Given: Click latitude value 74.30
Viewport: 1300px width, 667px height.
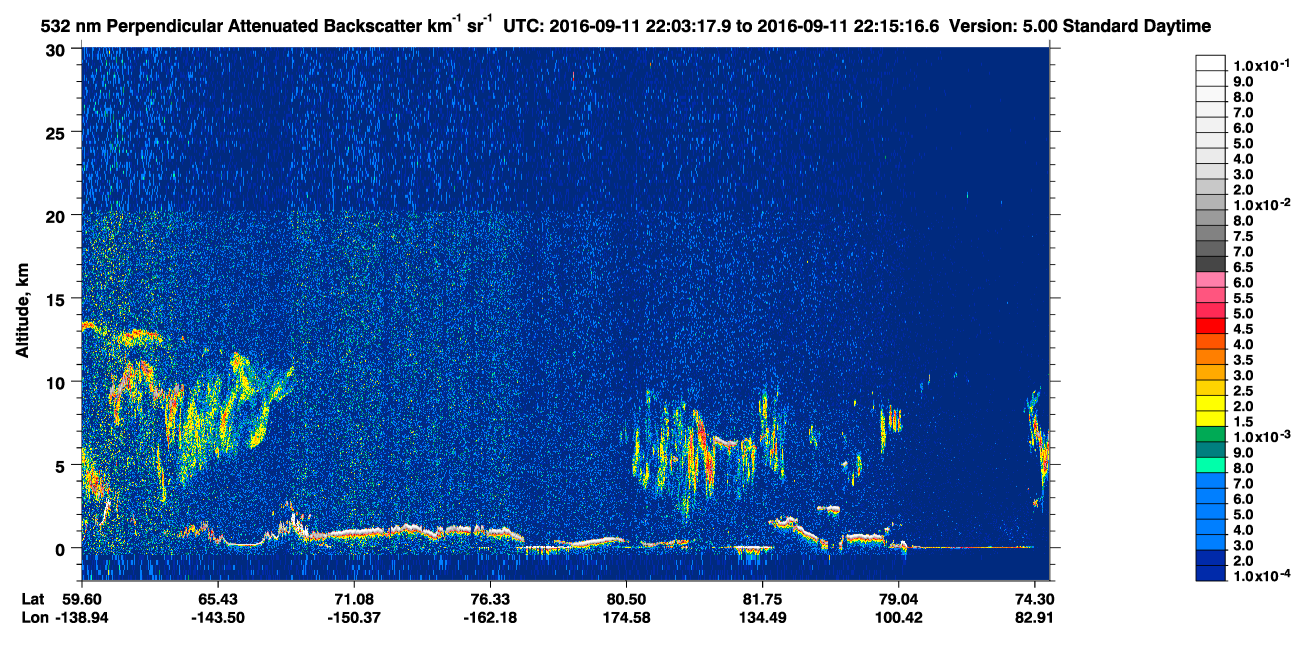Looking at the screenshot, I should pyautogui.click(x=1034, y=599).
